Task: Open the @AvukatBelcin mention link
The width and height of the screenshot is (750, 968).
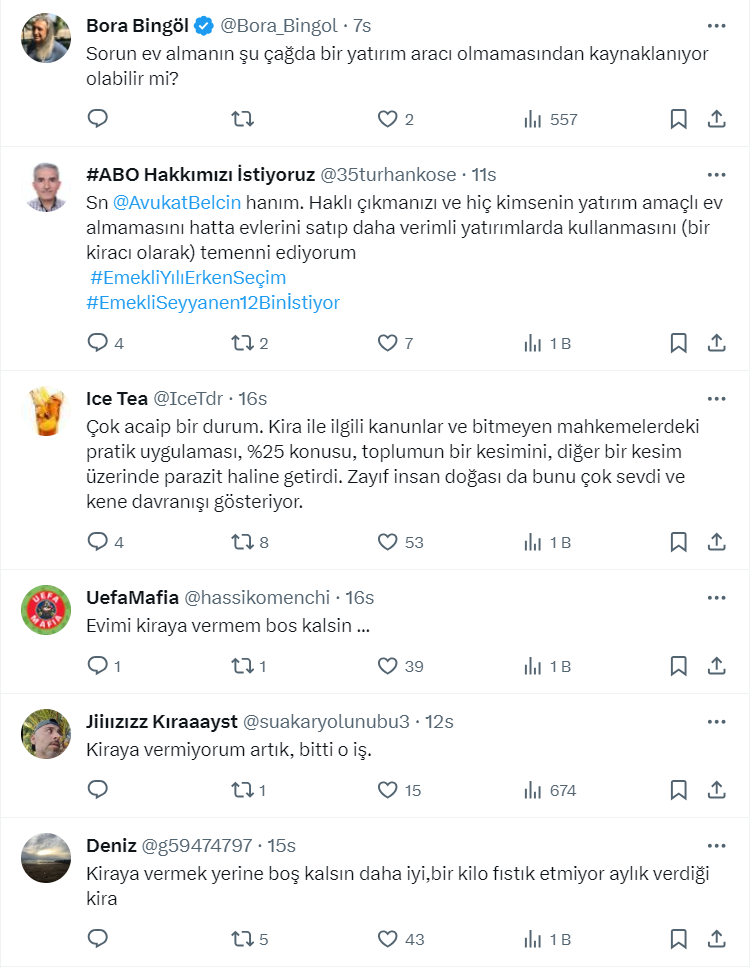Action: tap(177, 201)
